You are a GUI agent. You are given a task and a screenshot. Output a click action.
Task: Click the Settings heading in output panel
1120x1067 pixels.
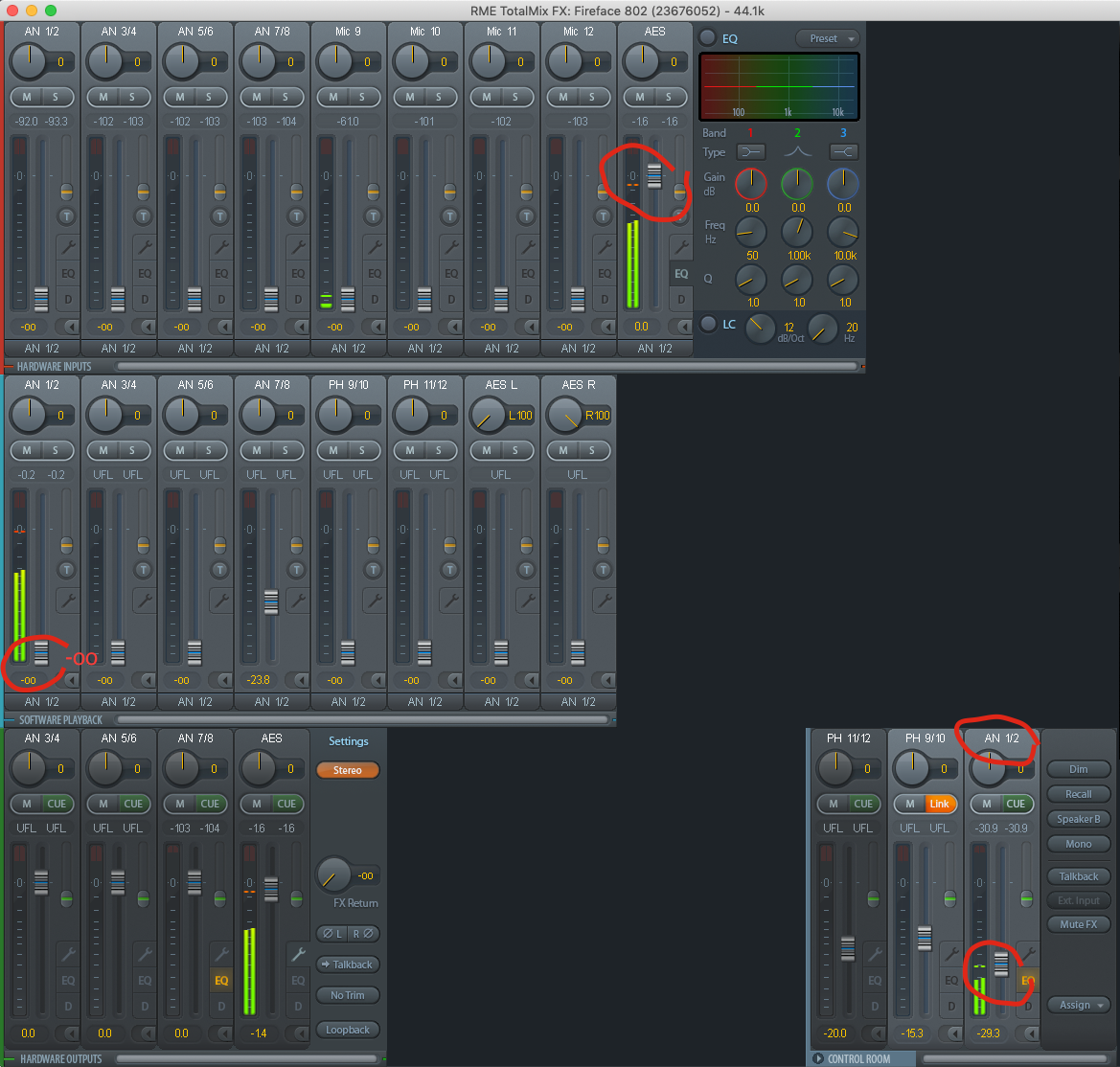tap(349, 741)
